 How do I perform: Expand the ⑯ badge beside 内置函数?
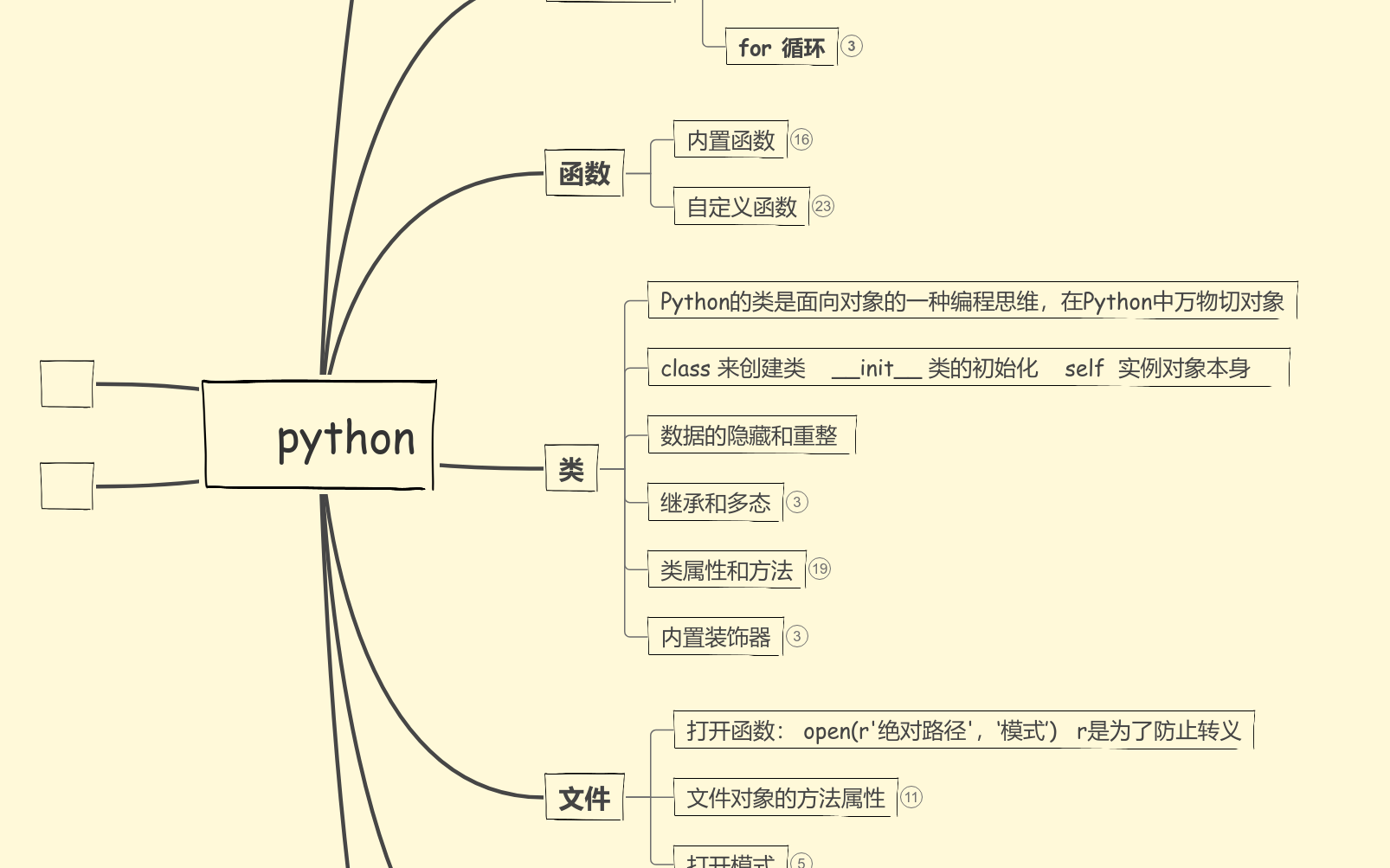coord(801,139)
